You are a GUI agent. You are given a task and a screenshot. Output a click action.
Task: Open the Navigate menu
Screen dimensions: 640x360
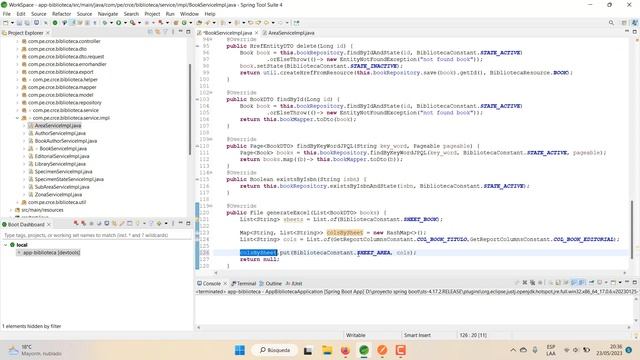click(108, 14)
